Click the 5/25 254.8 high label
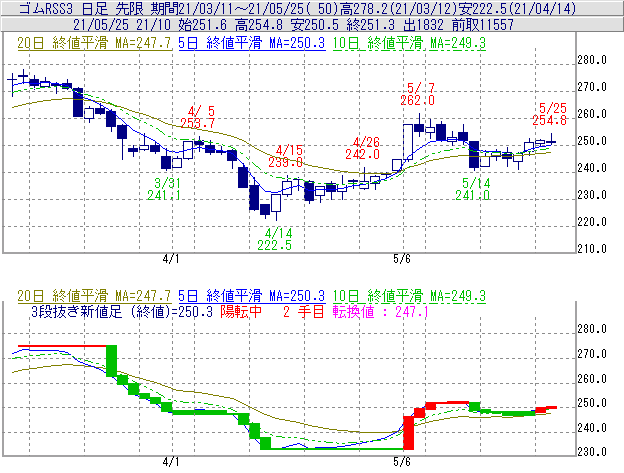 click(550, 114)
